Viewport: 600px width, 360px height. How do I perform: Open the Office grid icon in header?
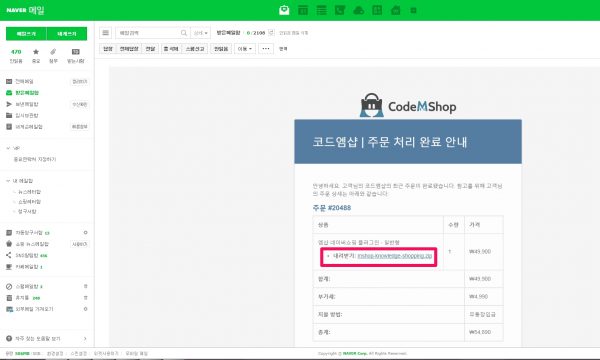[377, 10]
